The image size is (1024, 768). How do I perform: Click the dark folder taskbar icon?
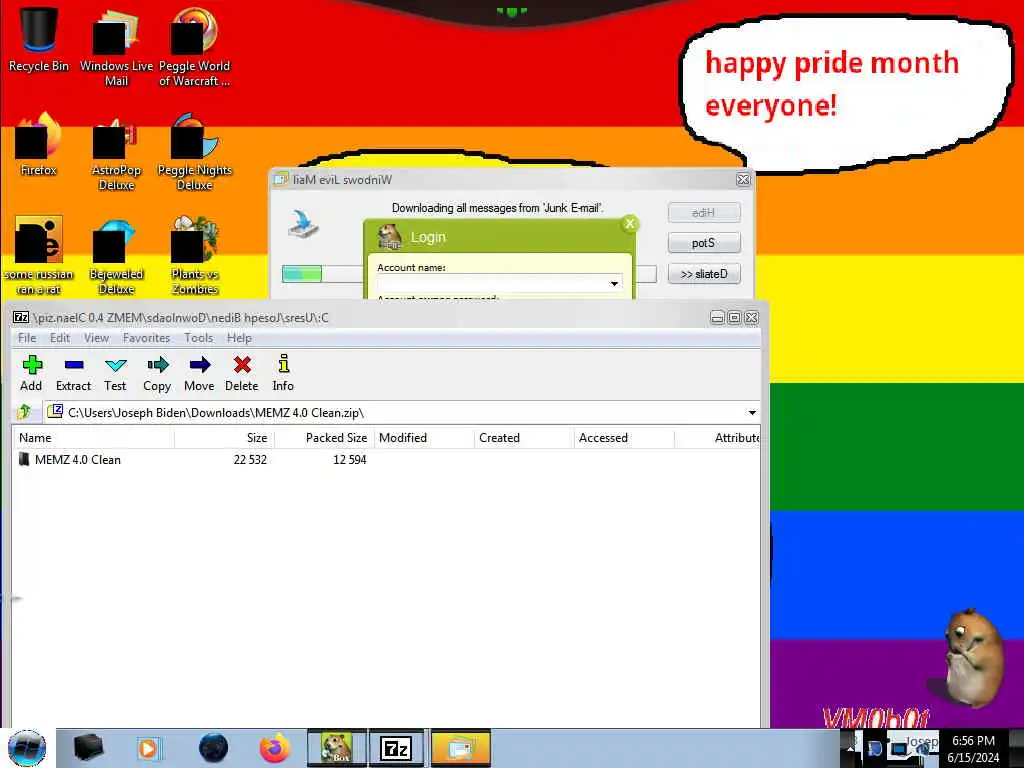pyautogui.click(x=88, y=748)
